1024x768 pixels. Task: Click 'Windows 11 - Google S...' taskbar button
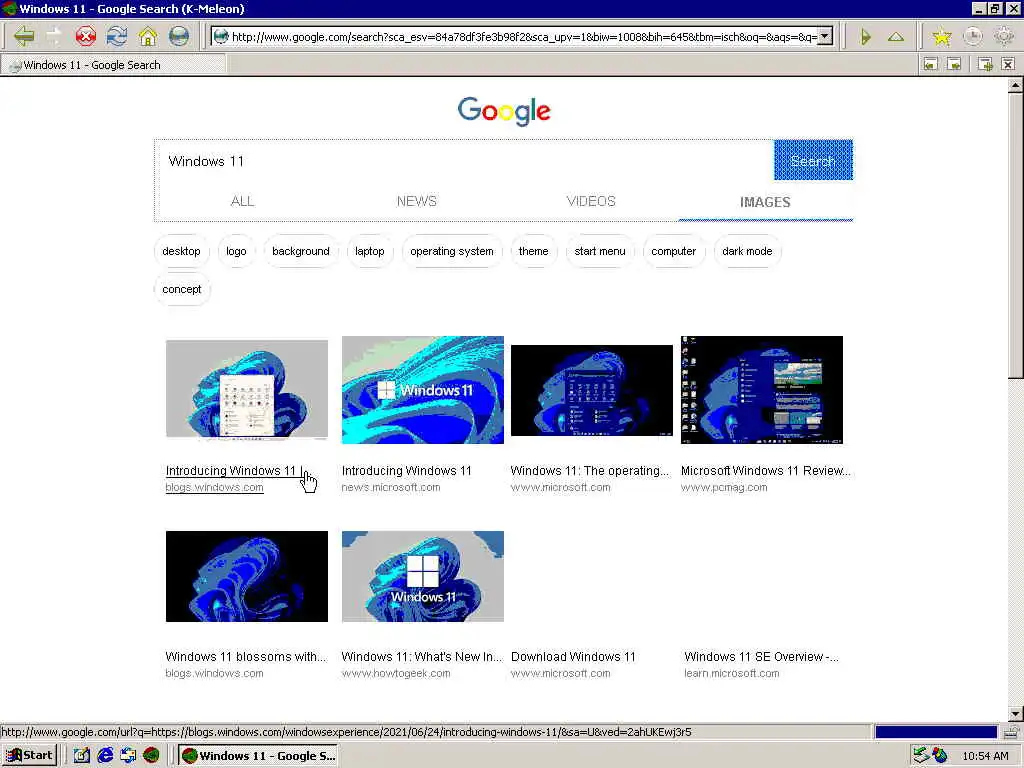(258, 756)
